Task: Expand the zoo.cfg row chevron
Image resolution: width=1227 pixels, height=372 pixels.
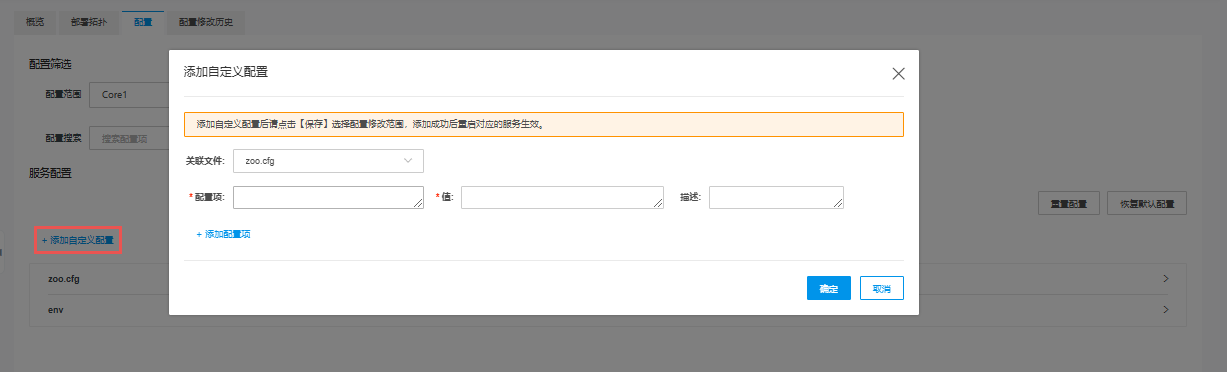Action: pos(1166,279)
